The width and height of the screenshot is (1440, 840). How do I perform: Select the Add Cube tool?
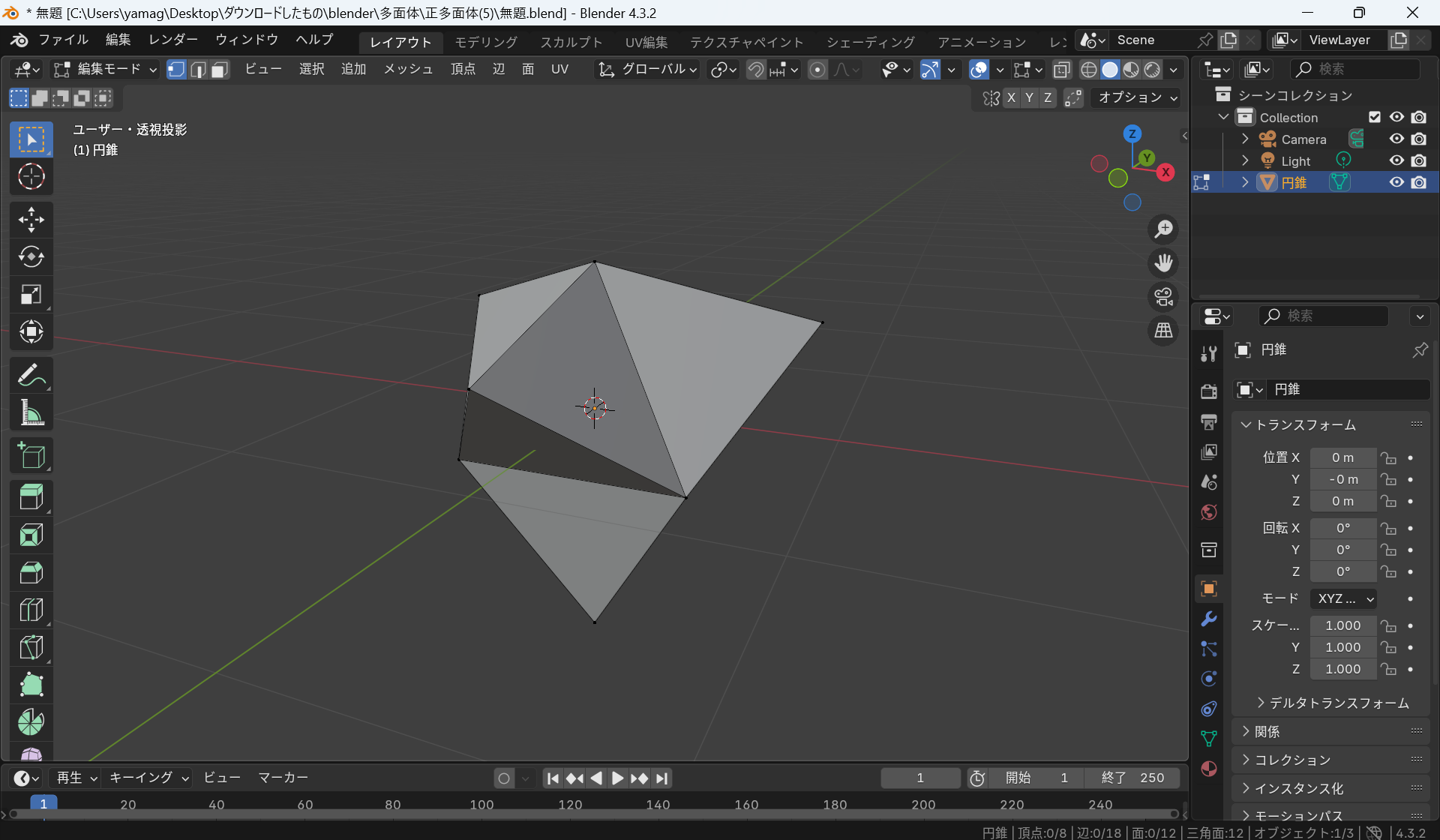click(31, 455)
